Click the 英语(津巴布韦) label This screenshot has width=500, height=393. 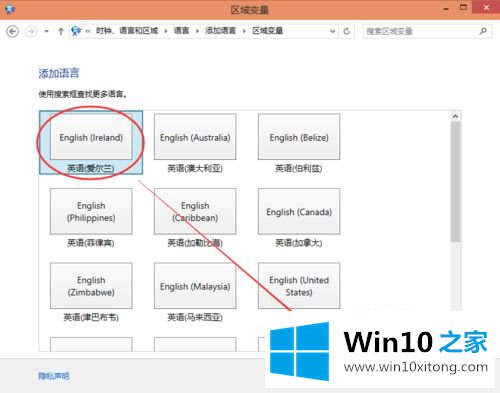[x=91, y=317]
